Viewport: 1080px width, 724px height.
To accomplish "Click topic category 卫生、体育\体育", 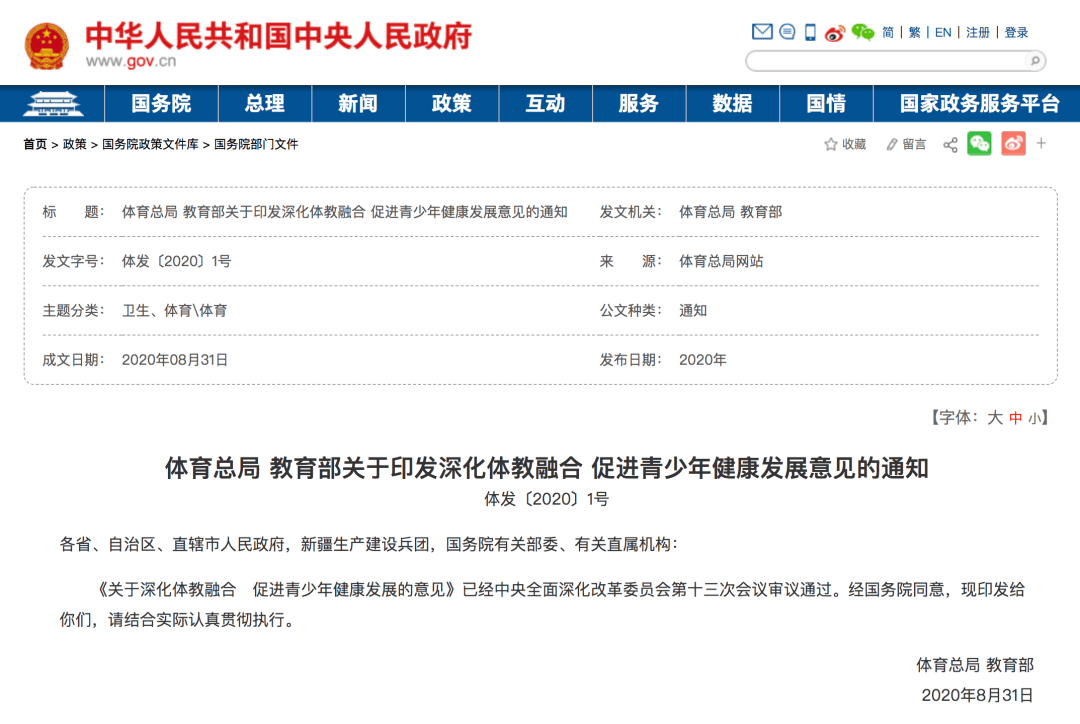I will [174, 311].
